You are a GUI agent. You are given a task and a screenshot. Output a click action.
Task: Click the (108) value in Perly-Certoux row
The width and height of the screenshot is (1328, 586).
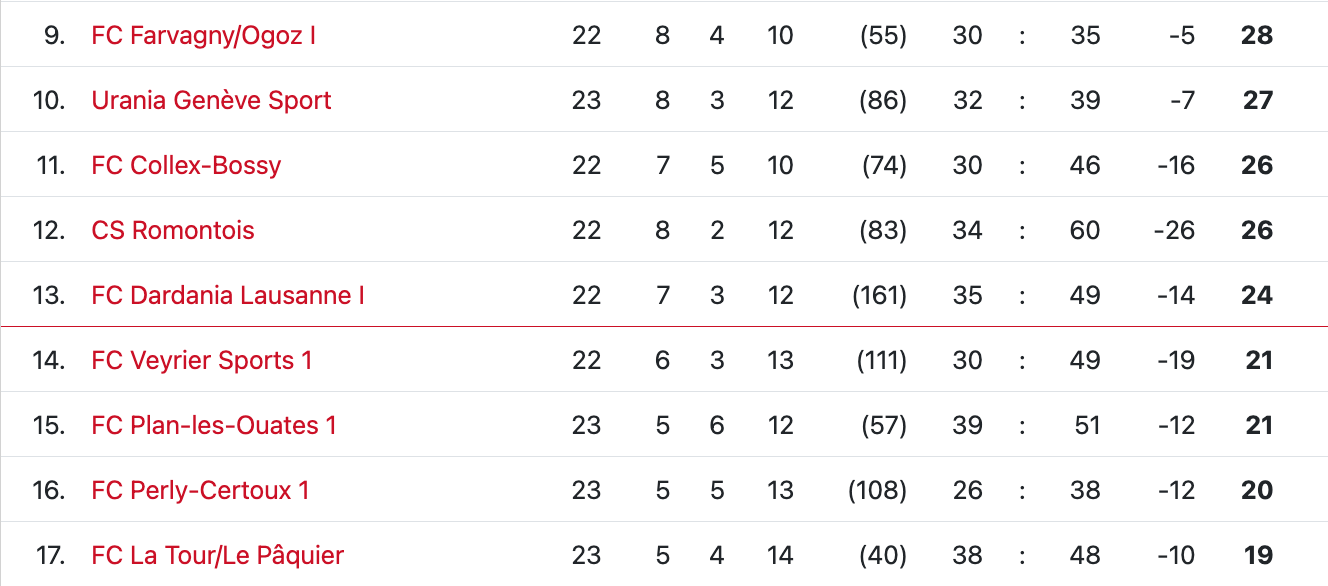coord(877,490)
